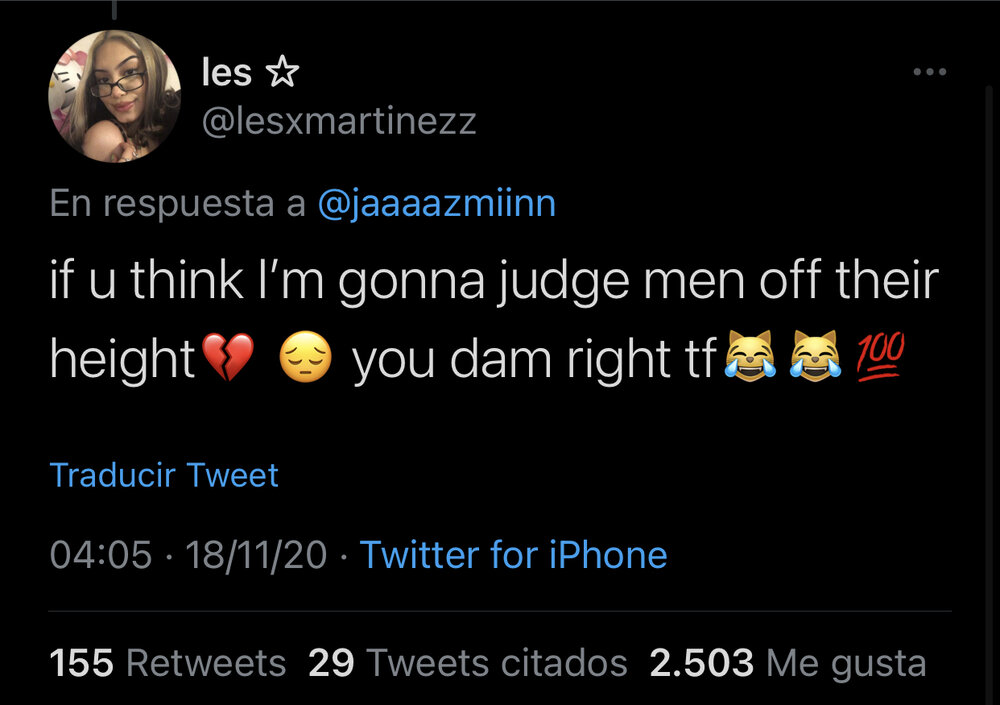Click Traducir Tweet link
This screenshot has height=705, width=1000.
(164, 475)
